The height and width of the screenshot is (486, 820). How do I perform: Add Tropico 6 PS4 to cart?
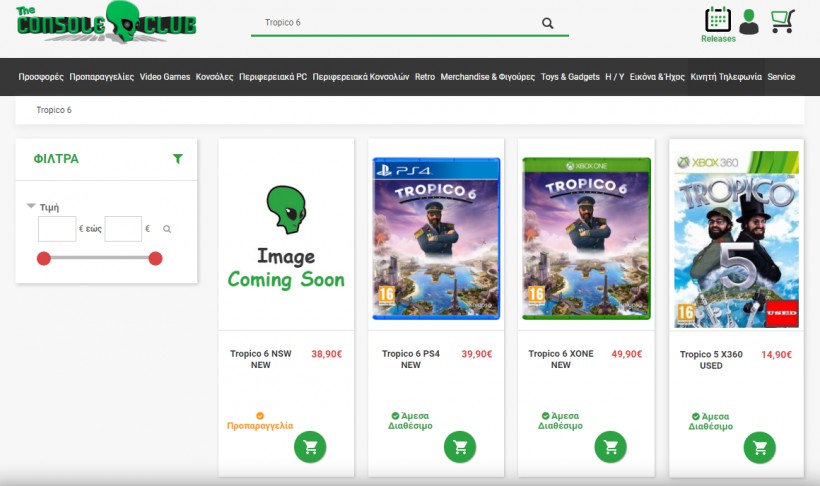[x=460, y=447]
